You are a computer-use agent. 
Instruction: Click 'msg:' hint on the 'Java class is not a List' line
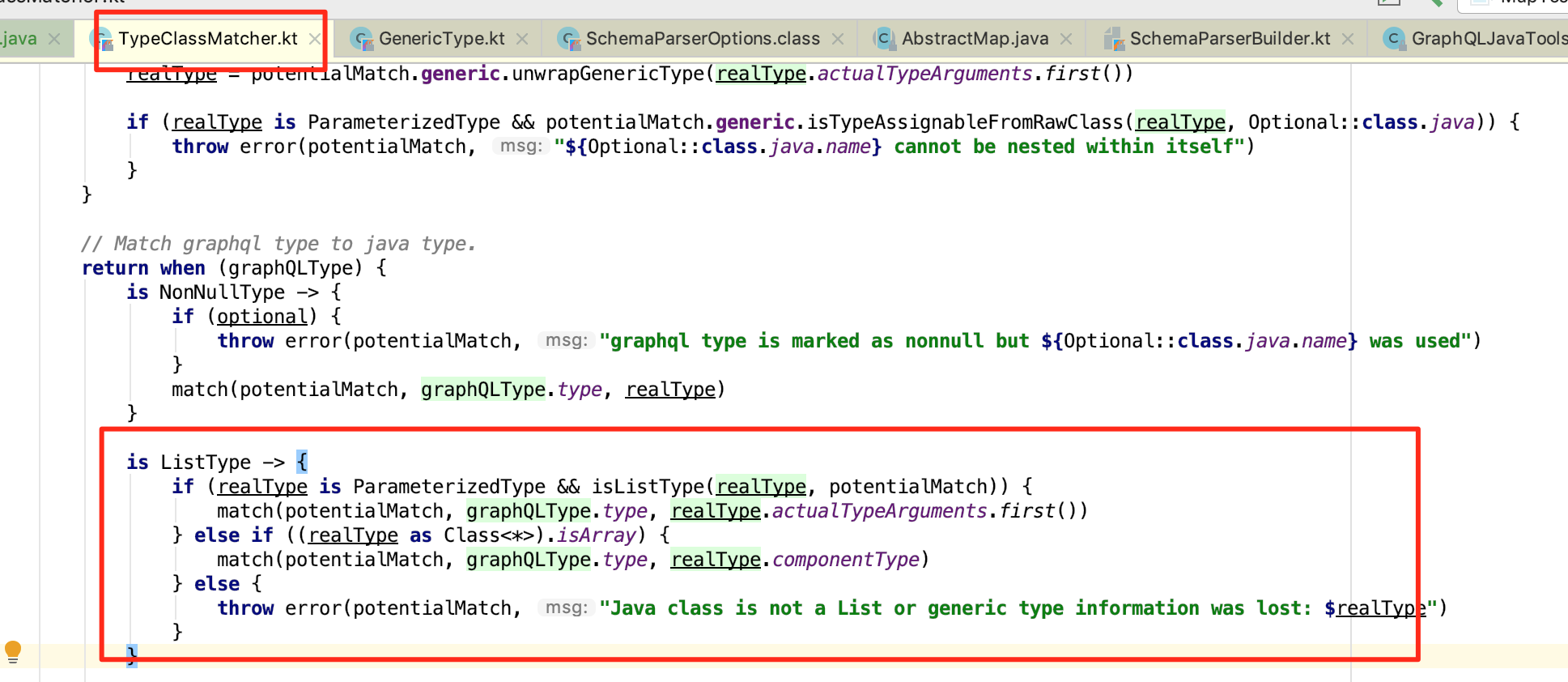pos(566,607)
